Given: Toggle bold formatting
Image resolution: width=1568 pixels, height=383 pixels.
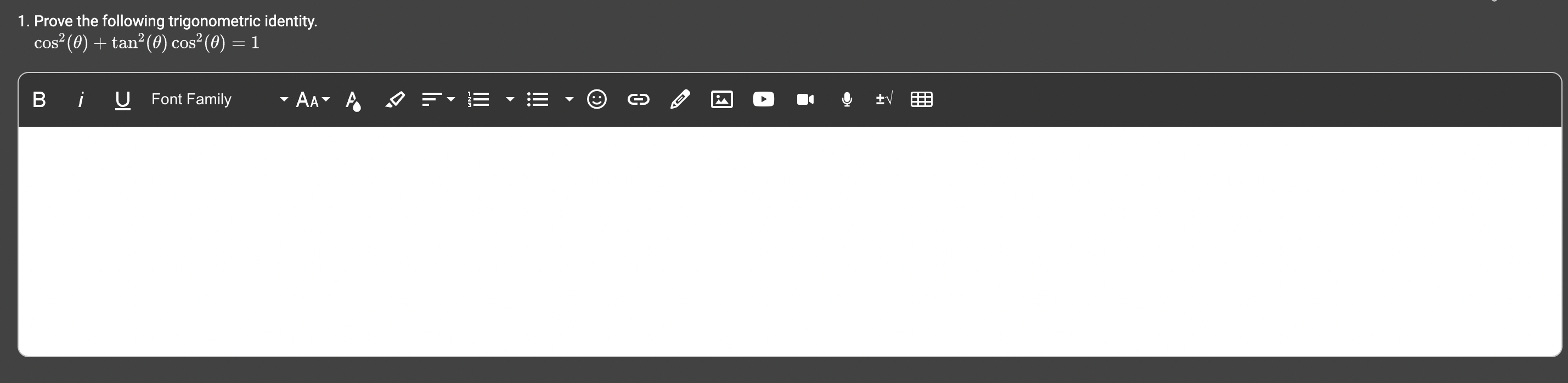Looking at the screenshot, I should tap(39, 99).
